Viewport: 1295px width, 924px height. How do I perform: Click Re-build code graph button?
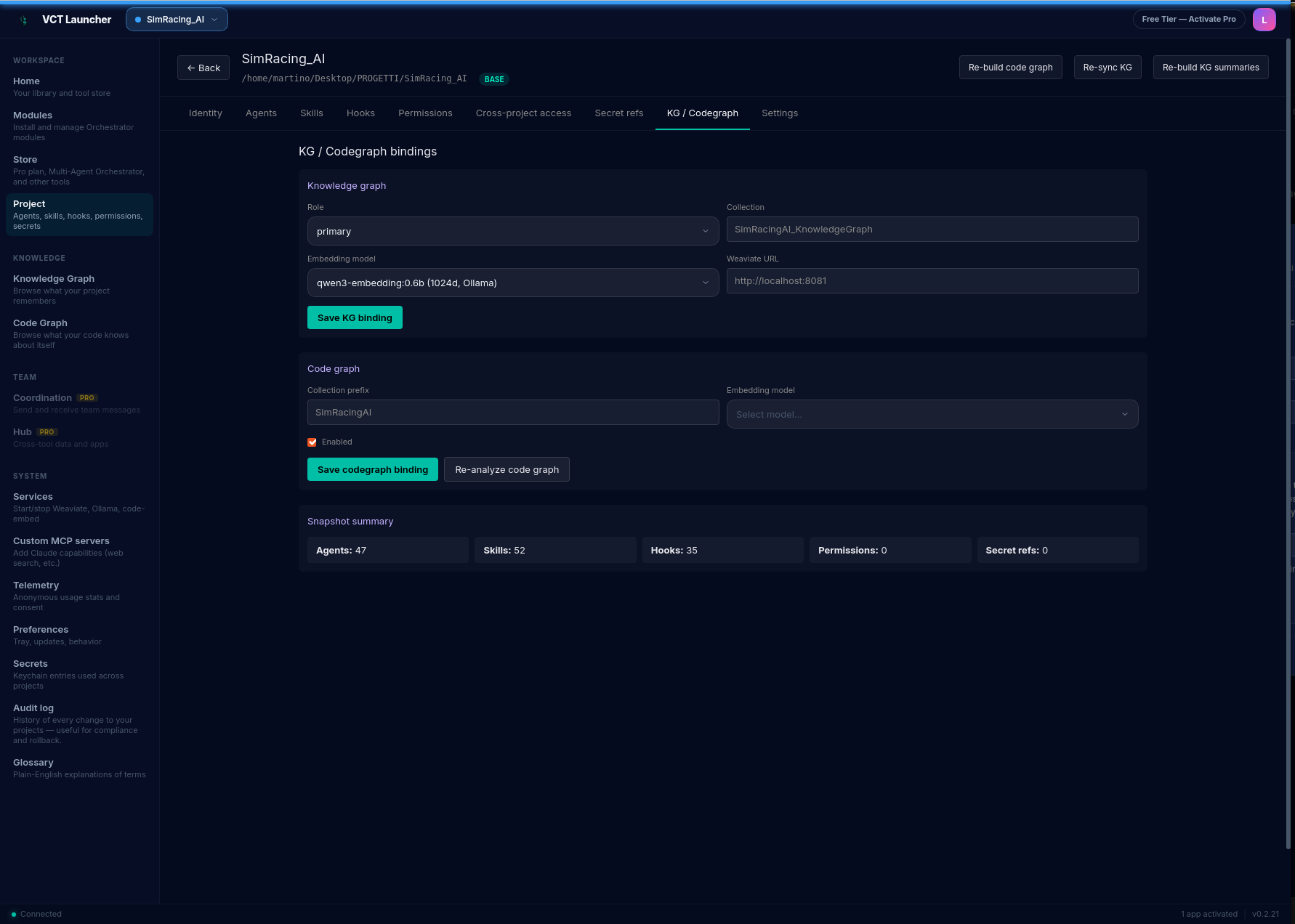1010,68
